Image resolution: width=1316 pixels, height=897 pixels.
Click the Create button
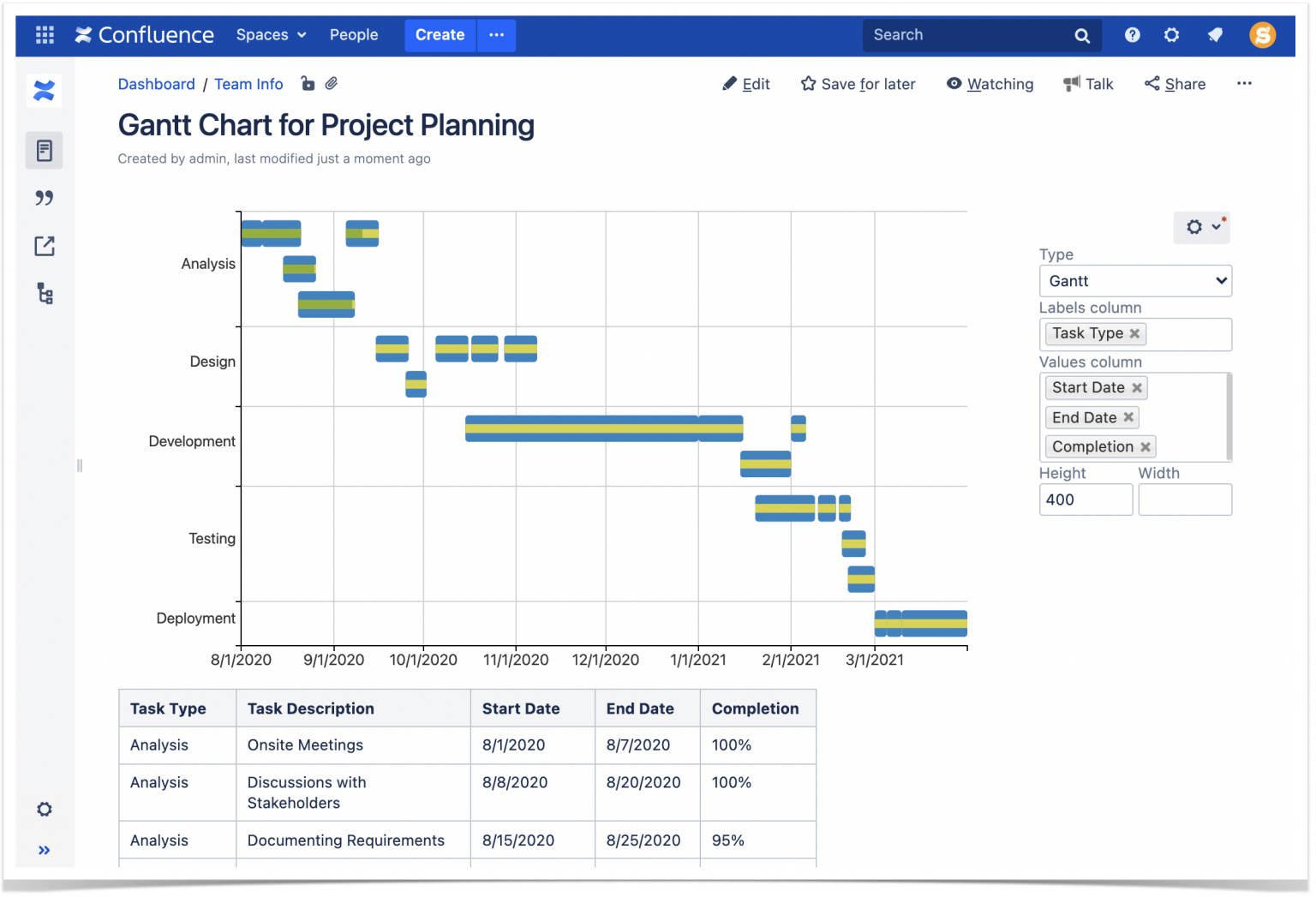440,35
